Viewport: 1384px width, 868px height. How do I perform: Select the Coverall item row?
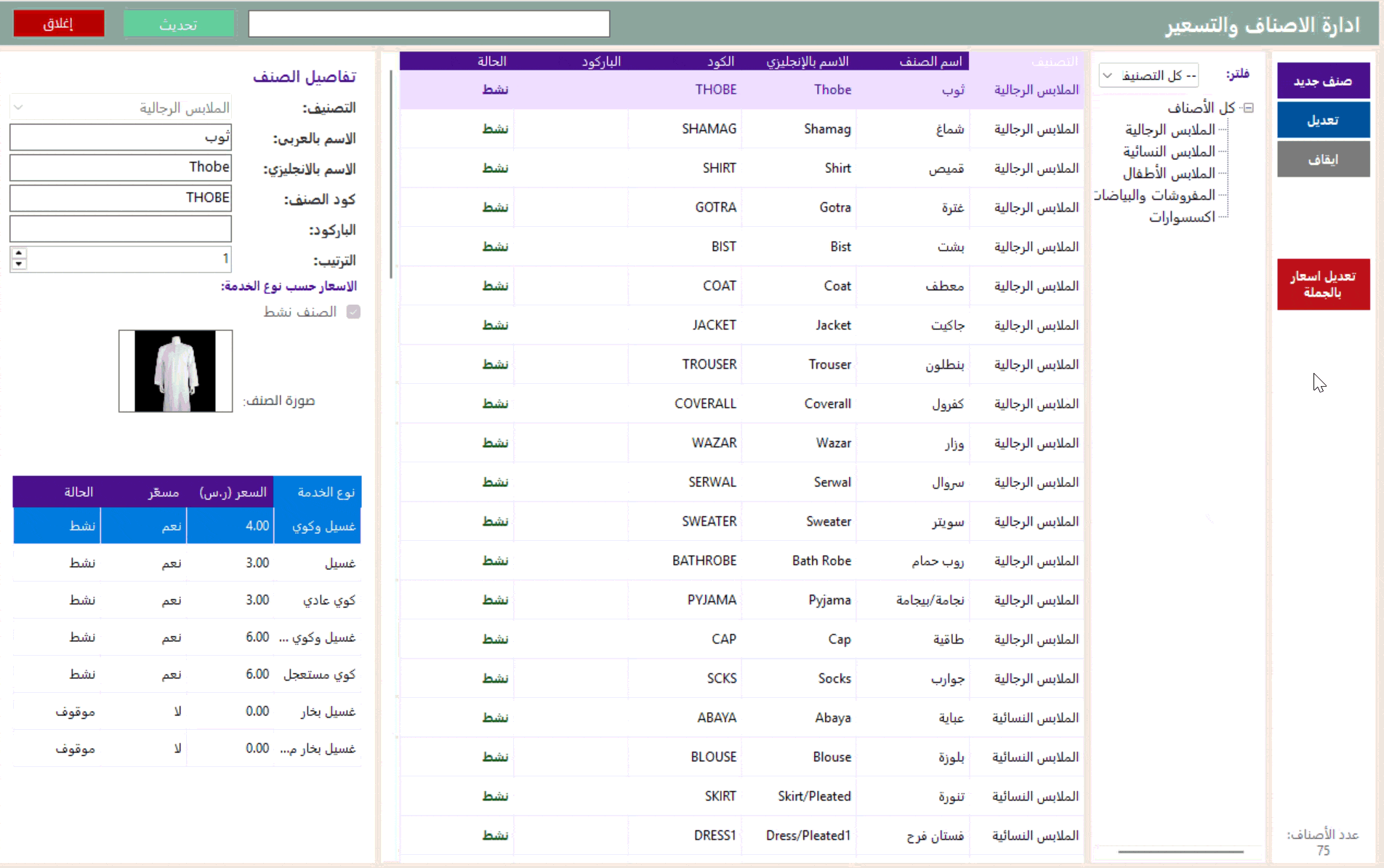click(x=741, y=403)
